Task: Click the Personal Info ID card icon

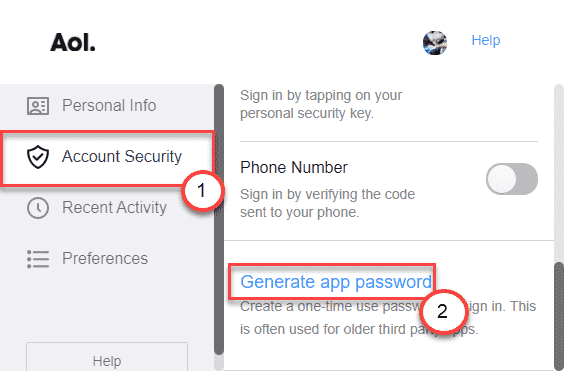Action: coord(38,106)
